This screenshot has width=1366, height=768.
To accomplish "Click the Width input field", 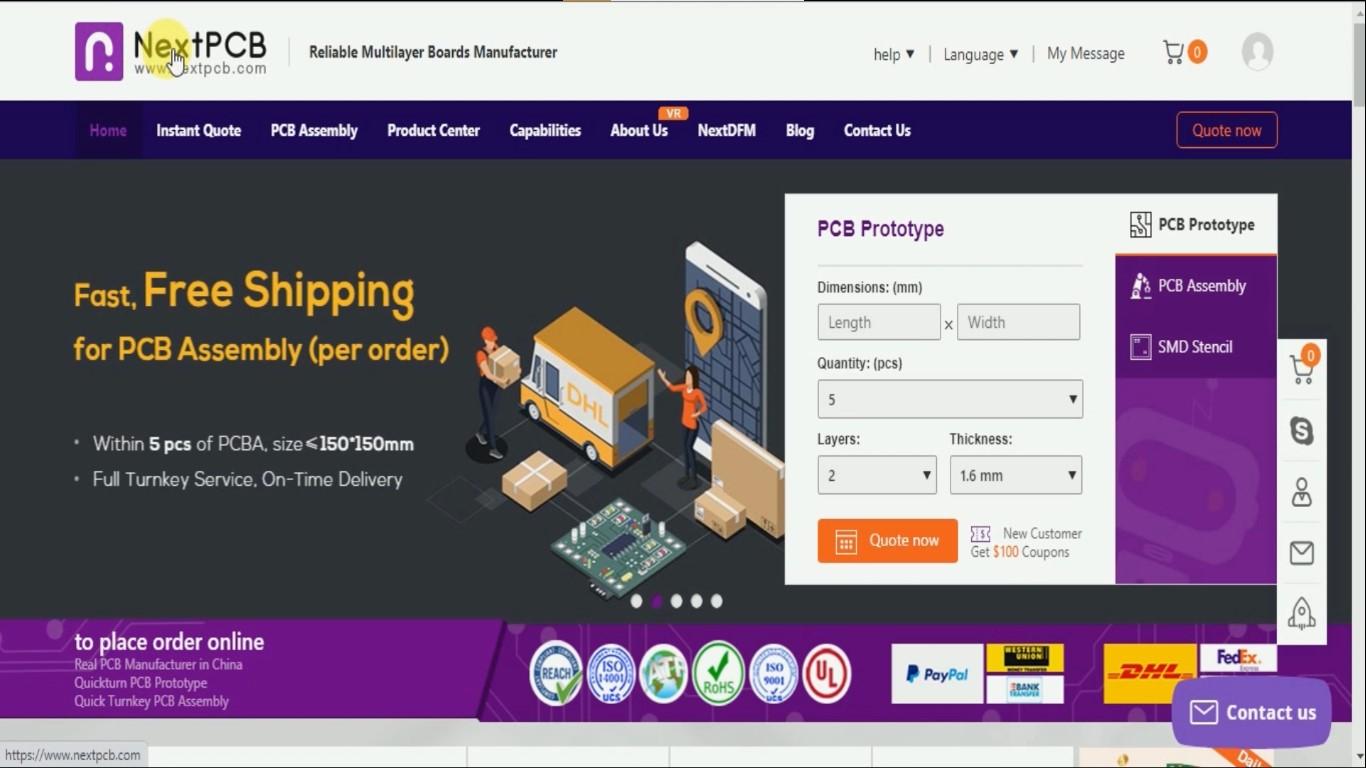I will point(1018,322).
